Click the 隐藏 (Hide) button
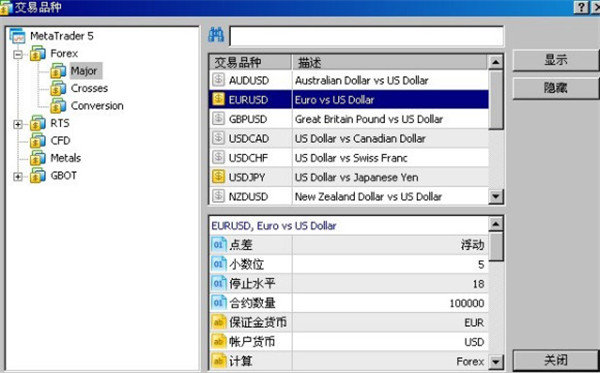The width and height of the screenshot is (600, 373). (x=556, y=88)
